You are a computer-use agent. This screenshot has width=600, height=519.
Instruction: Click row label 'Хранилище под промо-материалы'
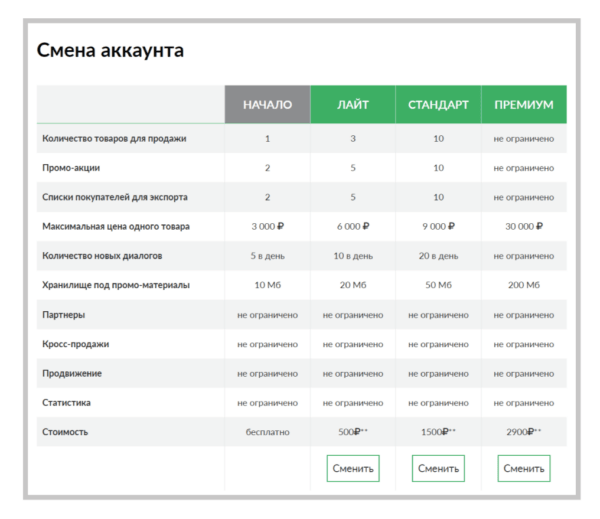click(116, 285)
